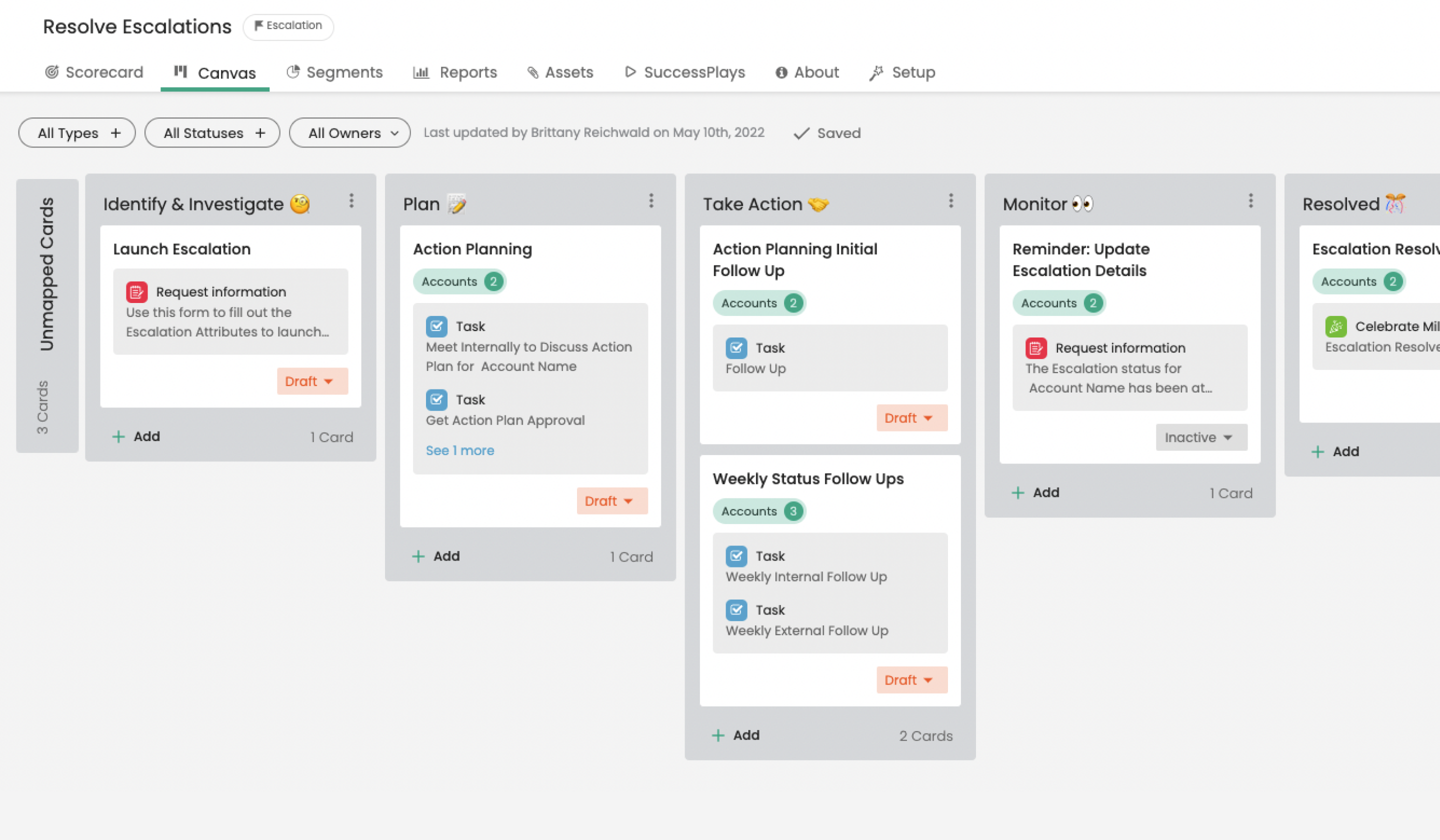Open Monitor column three-dot menu

[x=1251, y=200]
